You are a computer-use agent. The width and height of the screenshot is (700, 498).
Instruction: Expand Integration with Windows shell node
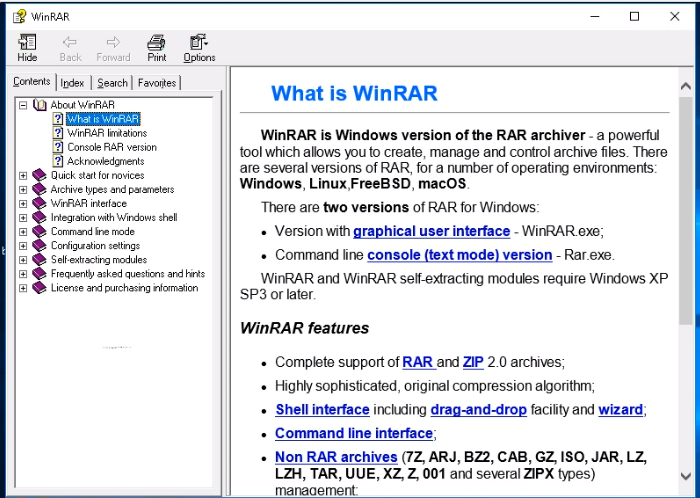click(23, 218)
